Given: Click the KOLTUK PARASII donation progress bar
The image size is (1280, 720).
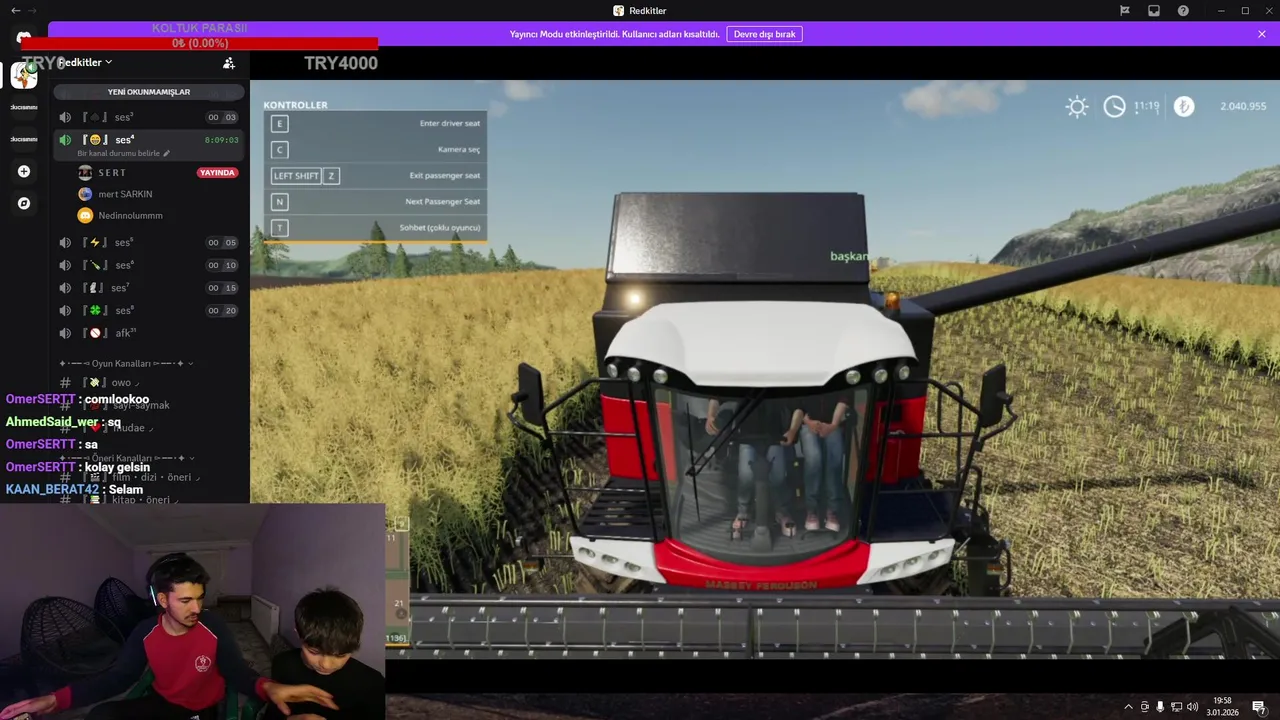Looking at the screenshot, I should pos(199,43).
